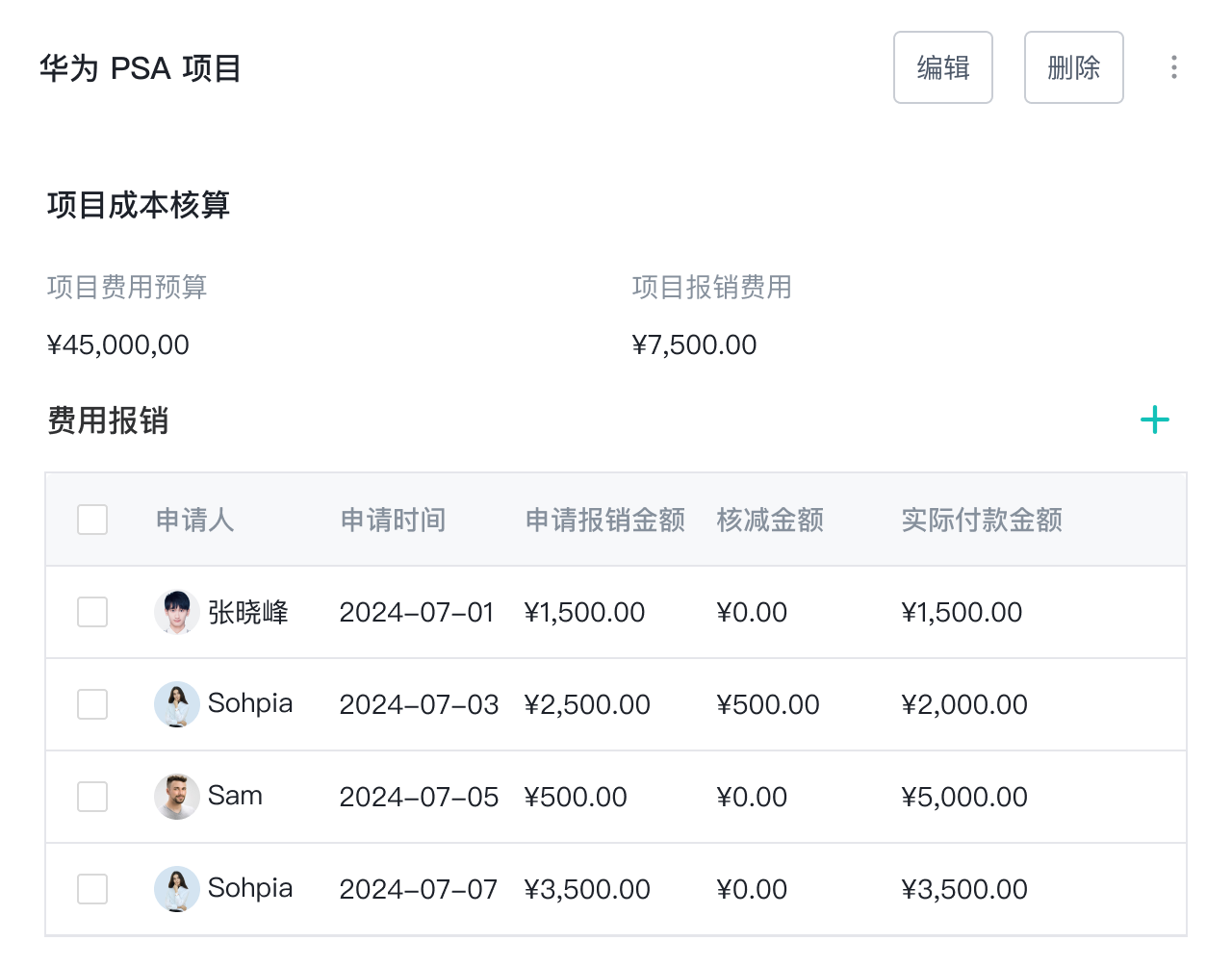Click the 申请时间 column header

(x=393, y=521)
